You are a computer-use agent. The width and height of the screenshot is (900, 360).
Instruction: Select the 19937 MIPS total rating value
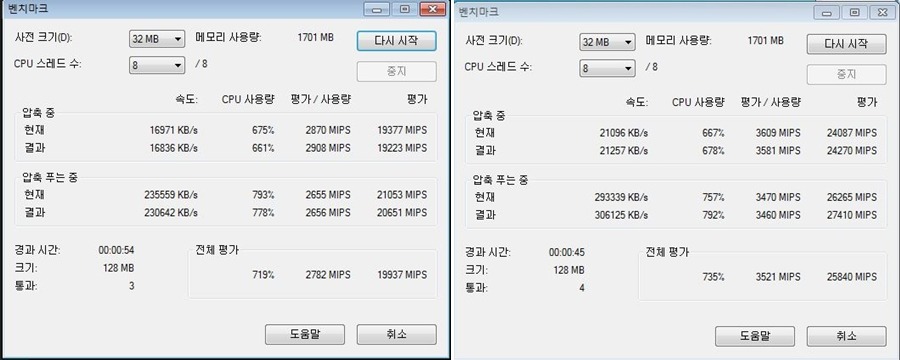pos(402,275)
